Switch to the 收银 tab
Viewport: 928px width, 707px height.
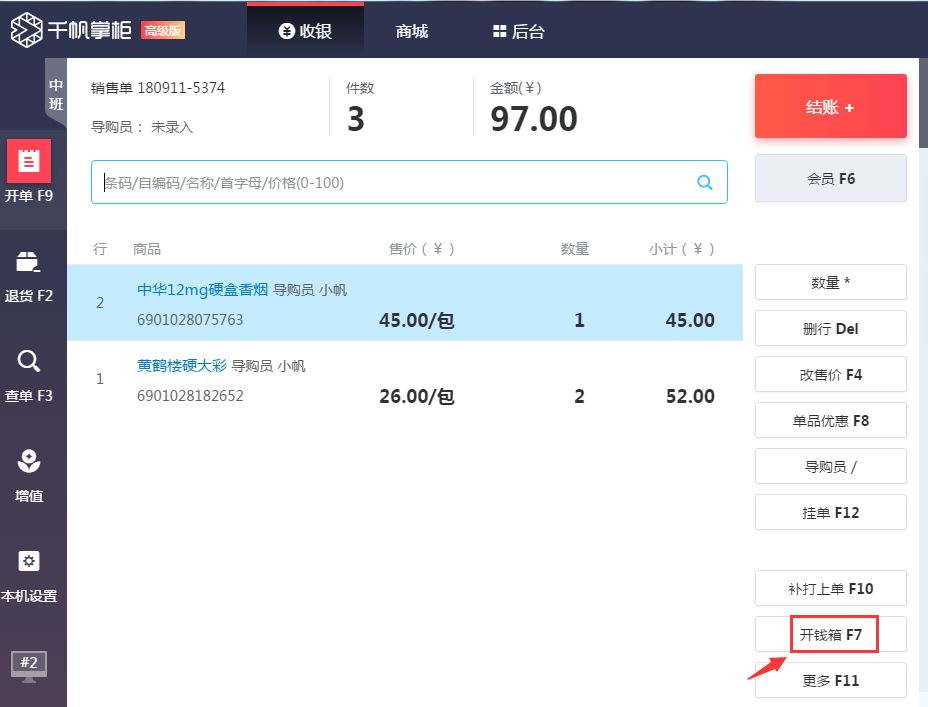tap(305, 31)
